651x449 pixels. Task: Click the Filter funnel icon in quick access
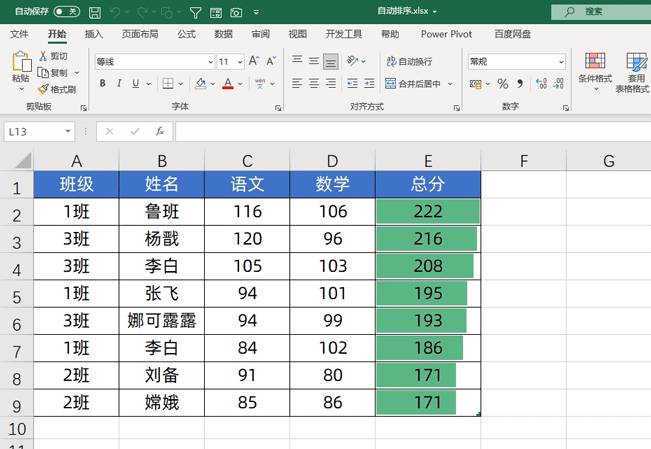[x=195, y=13]
